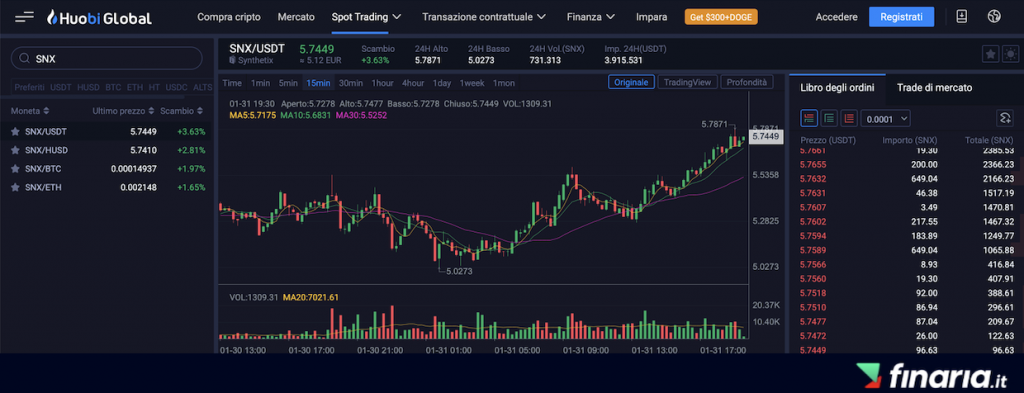1024x393 pixels.
Task: Open Compra cripto menu item
Action: [x=229, y=17]
